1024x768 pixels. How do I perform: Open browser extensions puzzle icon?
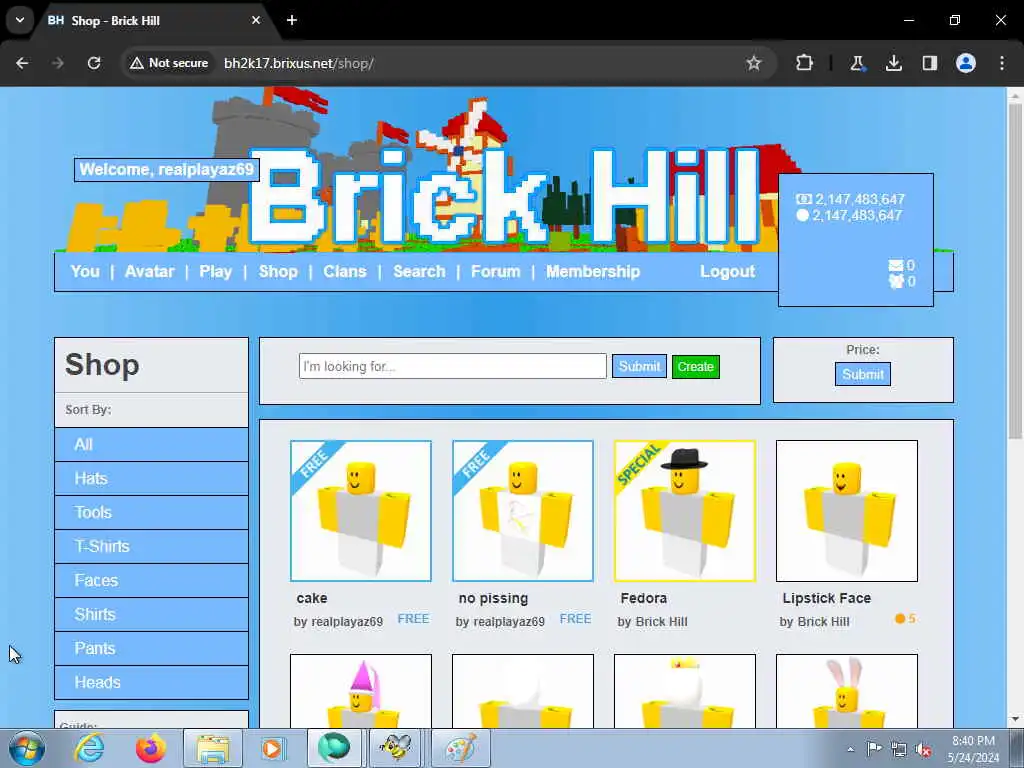tap(804, 63)
